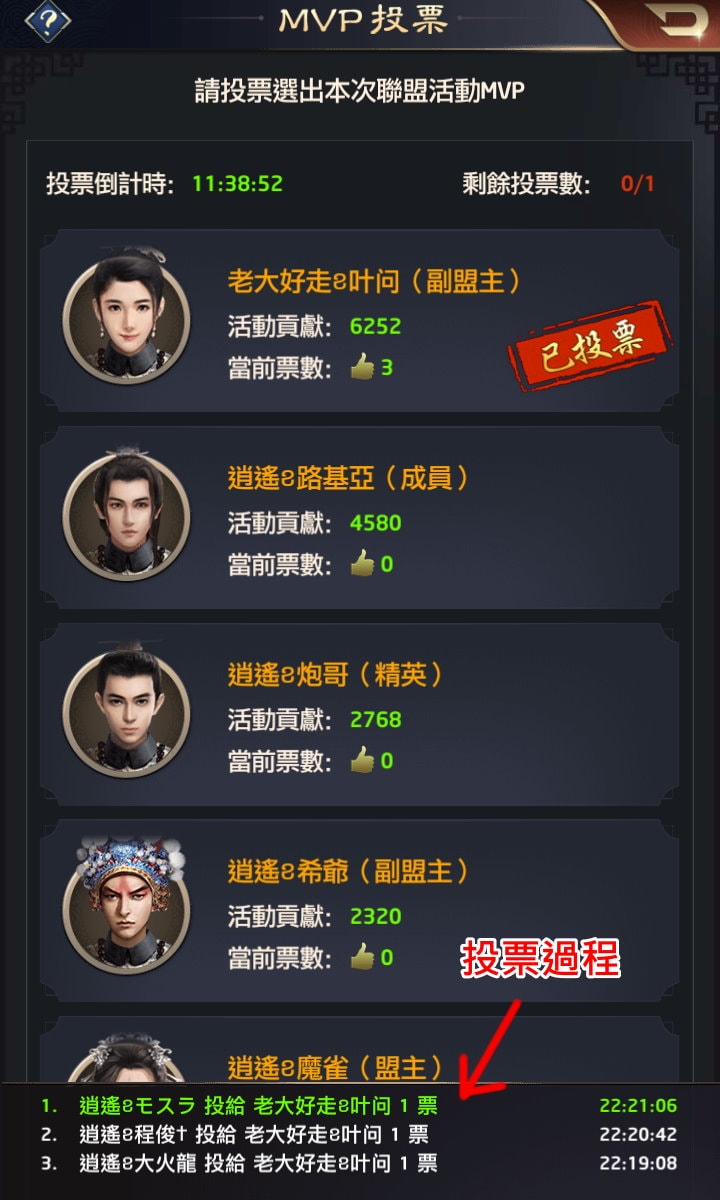This screenshot has height=1200, width=720.
Task: Click the vote countdown timer 11:38:52
Action: (238, 184)
